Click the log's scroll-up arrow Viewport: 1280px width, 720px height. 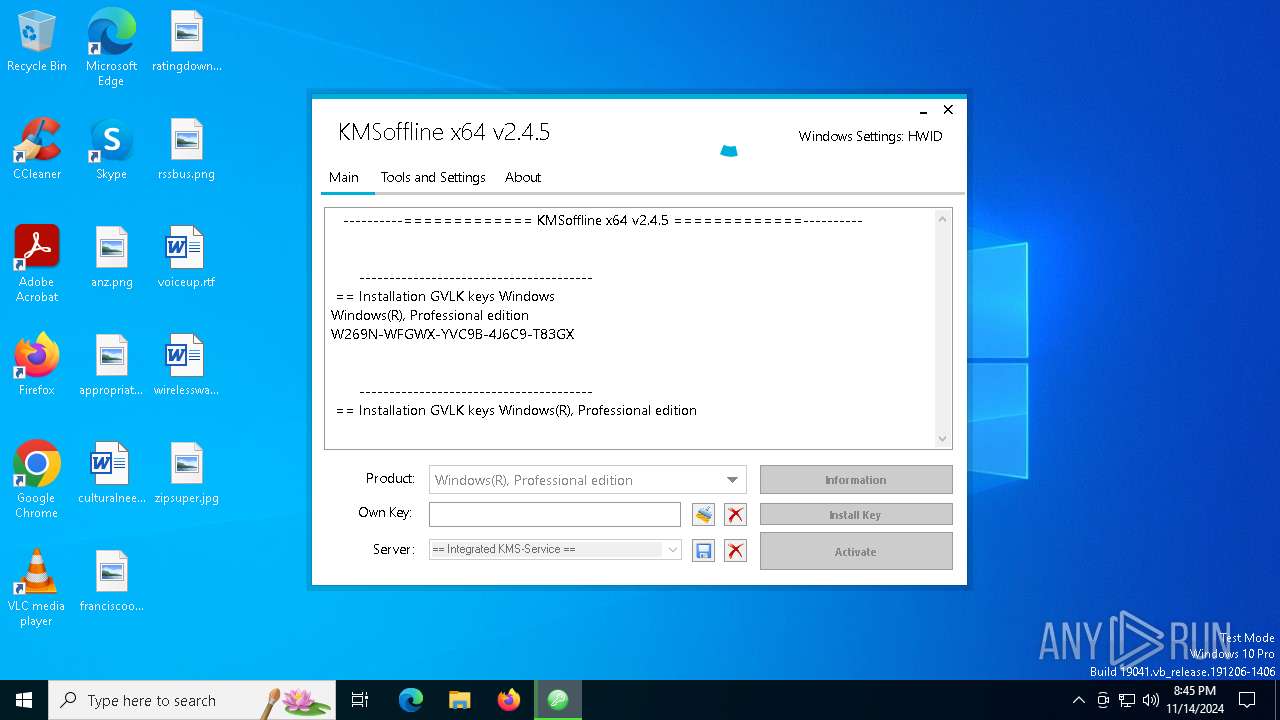click(942, 219)
